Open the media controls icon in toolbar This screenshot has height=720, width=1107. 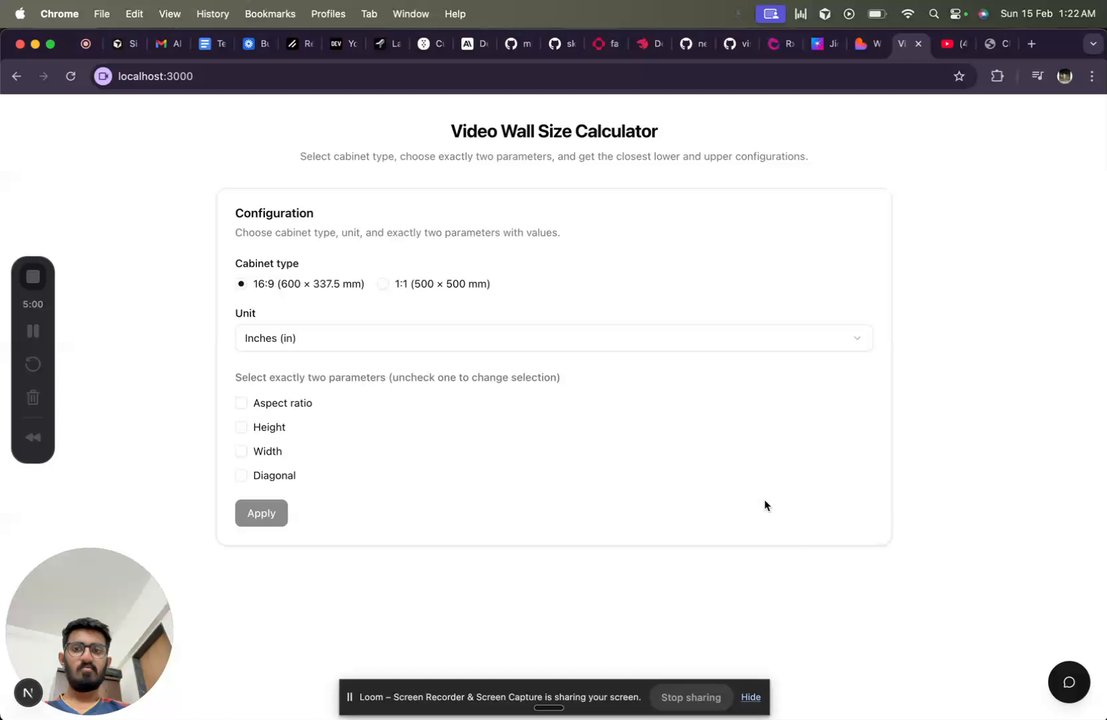[1037, 76]
